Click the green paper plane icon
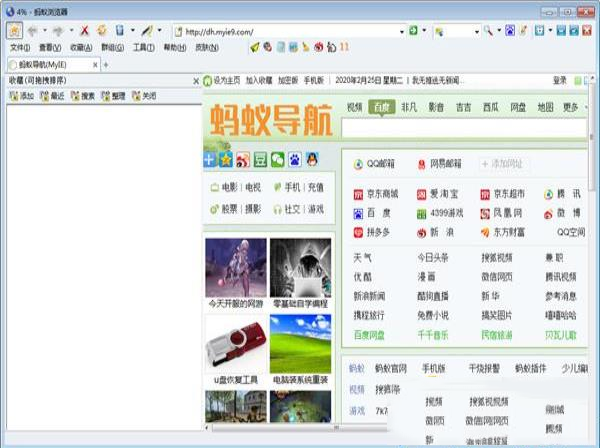The height and width of the screenshot is (448, 600). (254, 47)
